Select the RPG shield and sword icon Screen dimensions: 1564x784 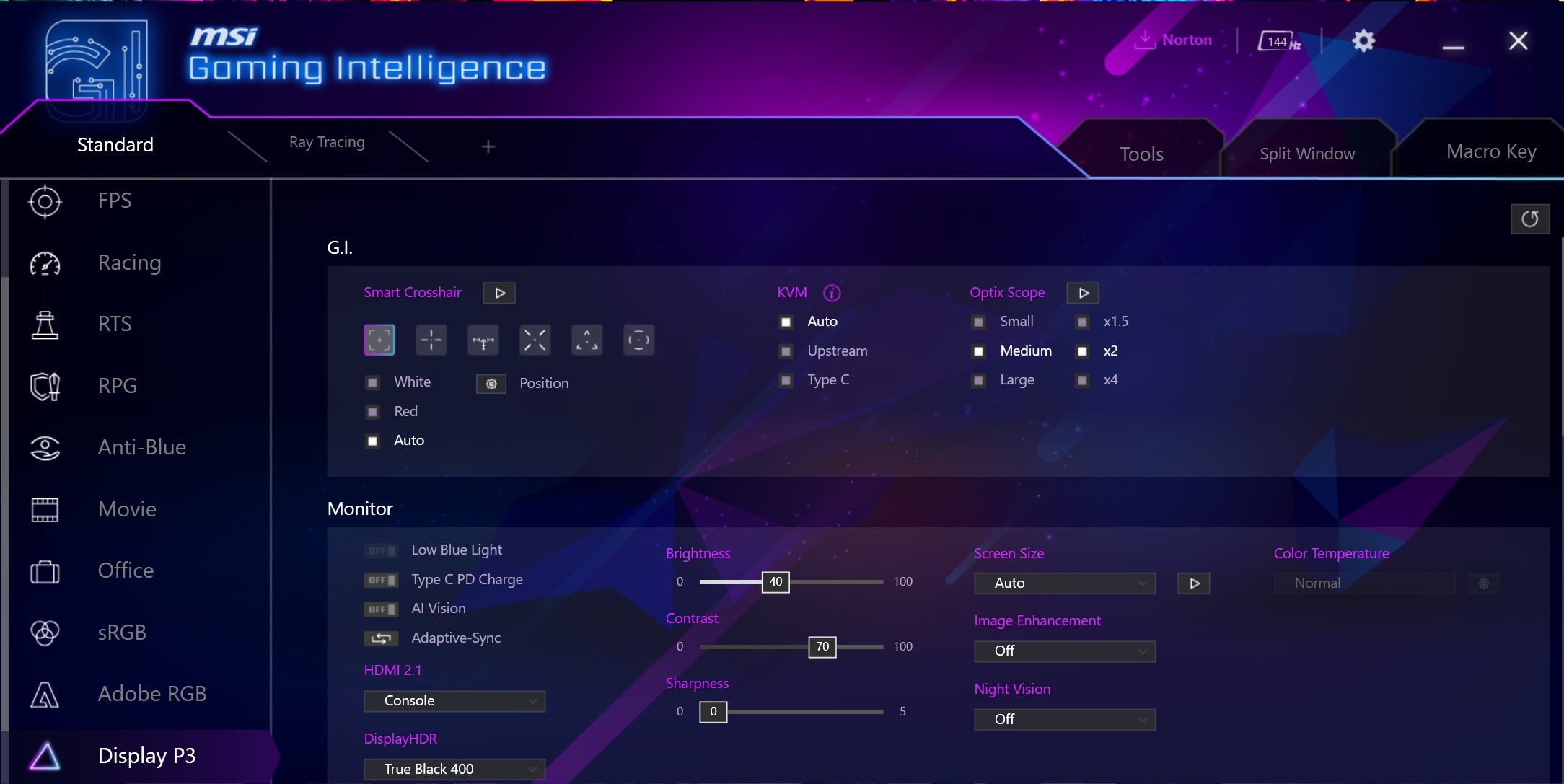[x=45, y=387]
